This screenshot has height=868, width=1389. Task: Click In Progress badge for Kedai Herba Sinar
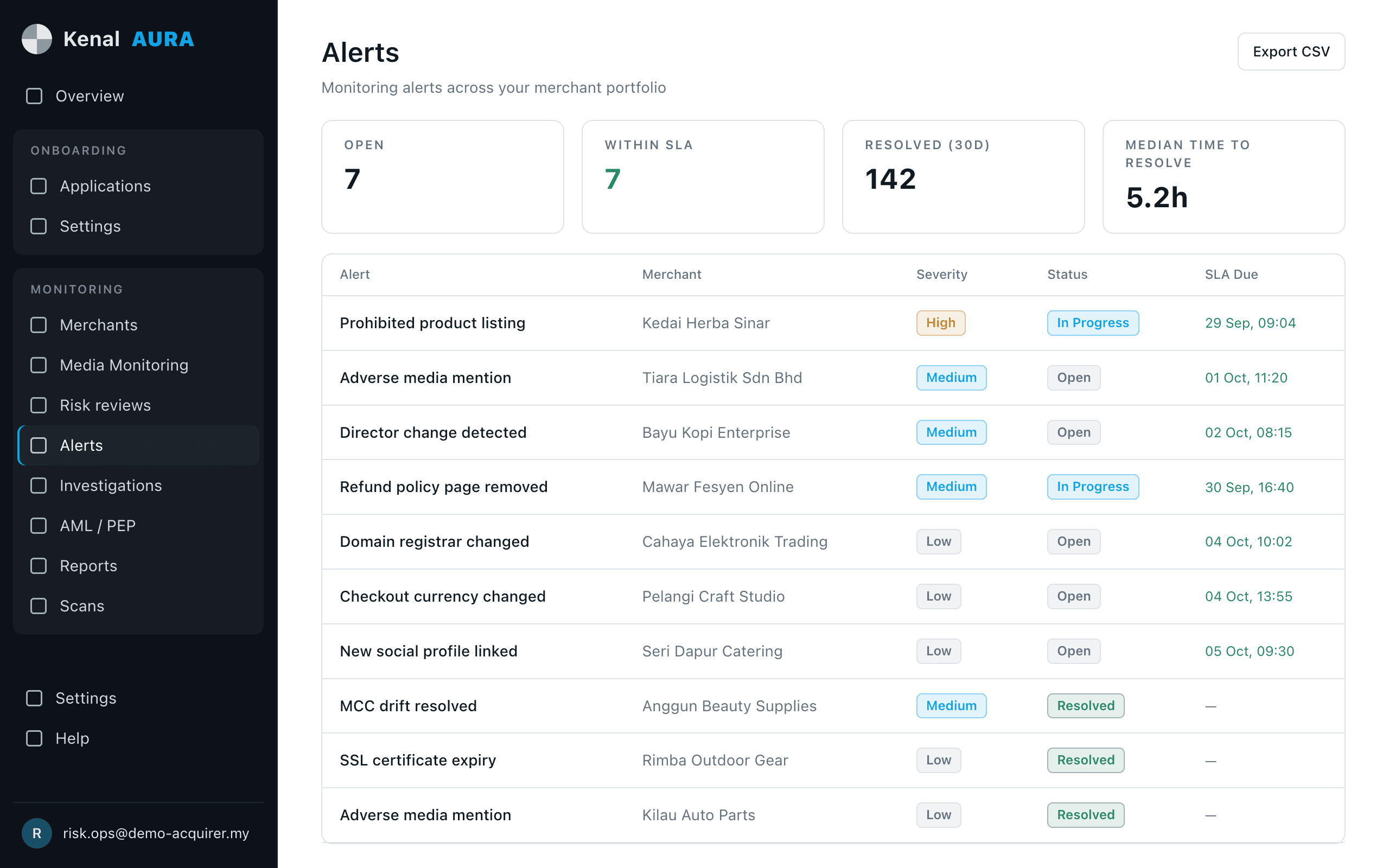click(1093, 323)
